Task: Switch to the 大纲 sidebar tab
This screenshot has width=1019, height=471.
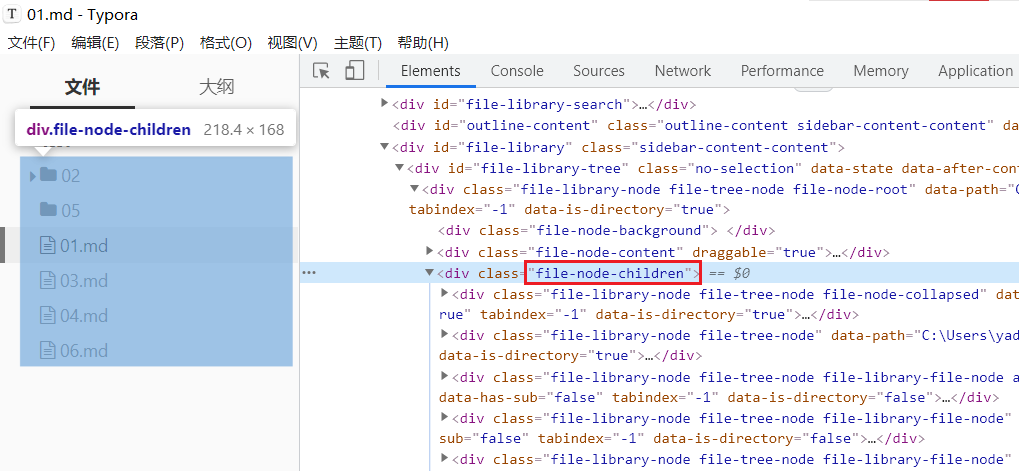Action: coord(216,87)
